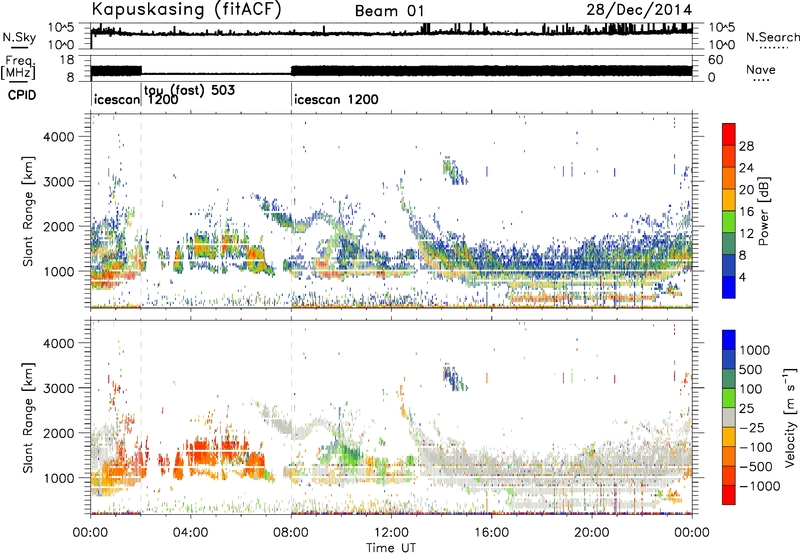Click the "60" tick on the Nave axis
This screenshot has width=800, height=554.
point(715,60)
